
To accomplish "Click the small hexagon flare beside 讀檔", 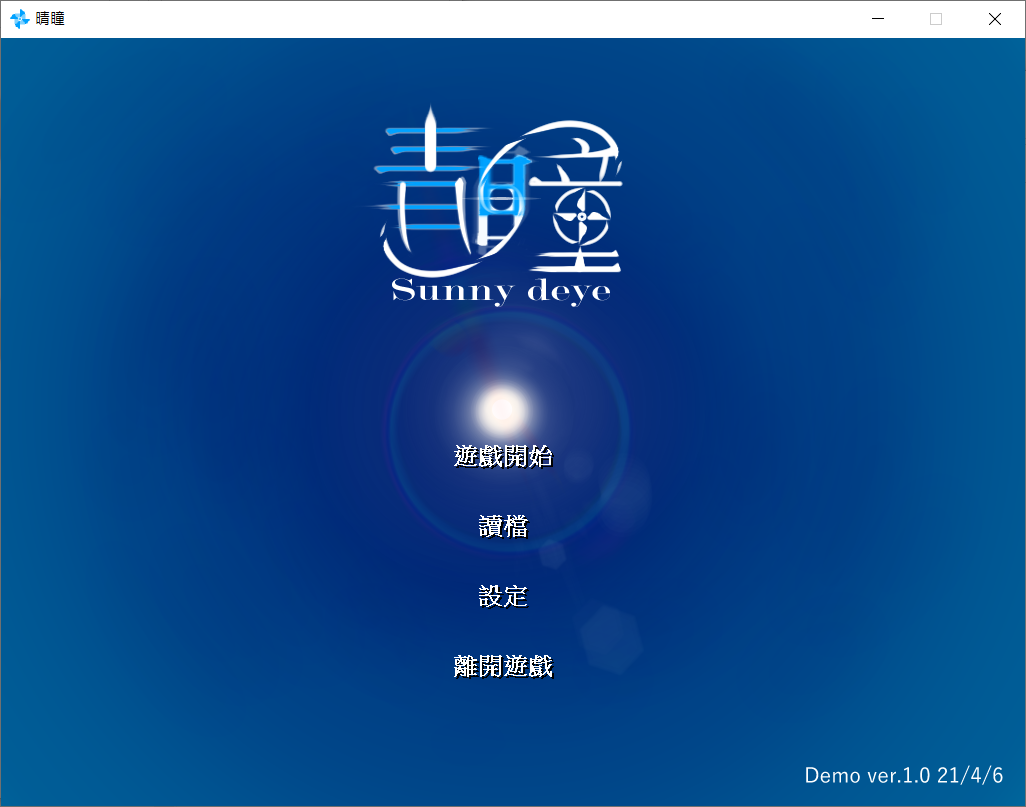I will tap(552, 553).
